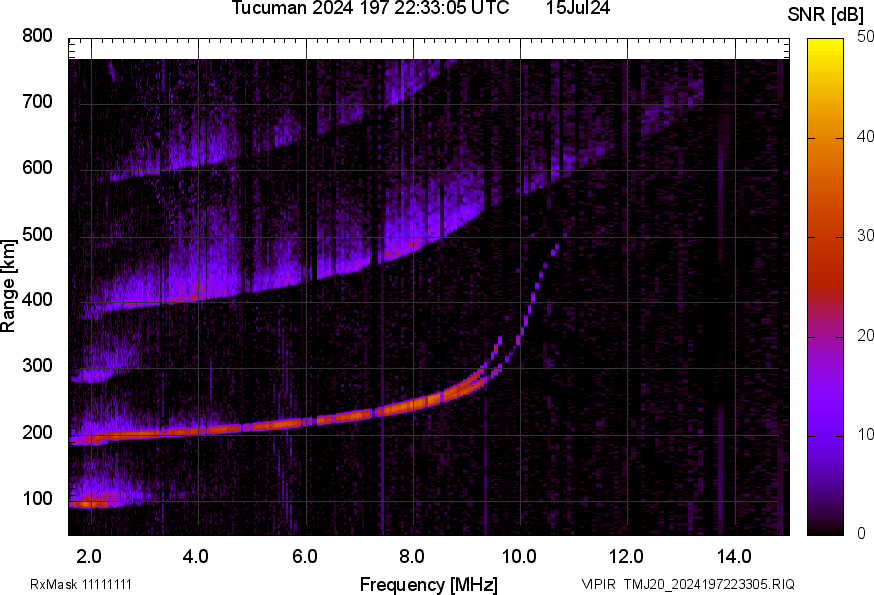Click the frequency tick label '8.0'
The height and width of the screenshot is (595, 874).
click(411, 557)
